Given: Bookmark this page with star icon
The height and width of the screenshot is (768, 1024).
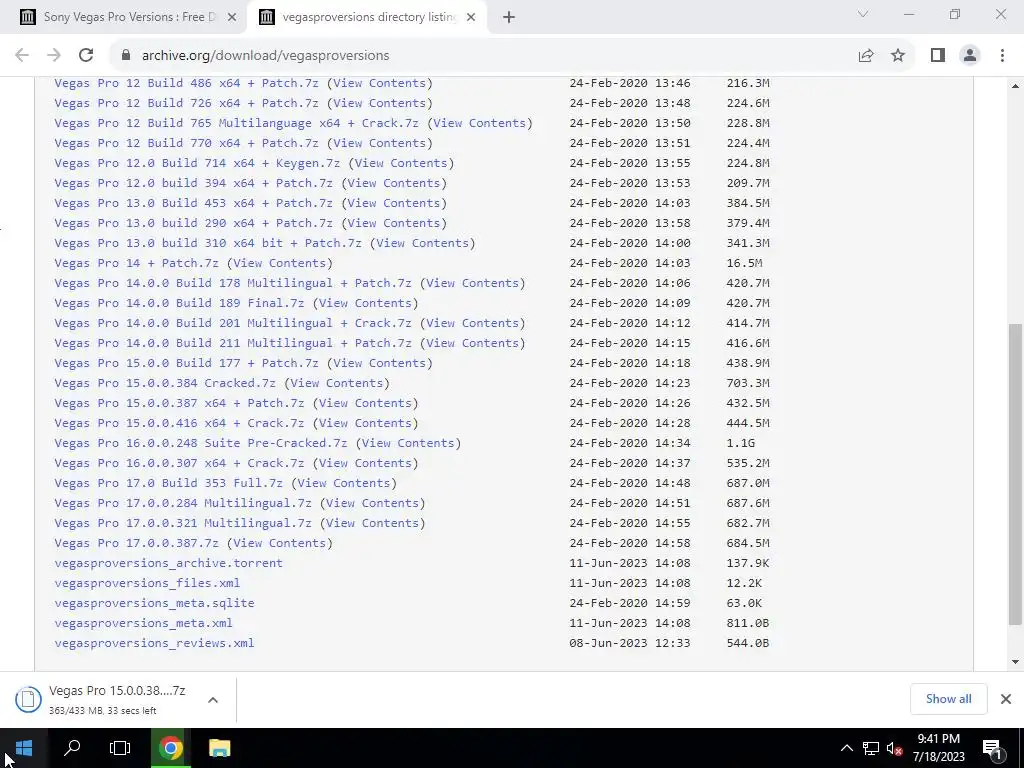Looking at the screenshot, I should 898,56.
